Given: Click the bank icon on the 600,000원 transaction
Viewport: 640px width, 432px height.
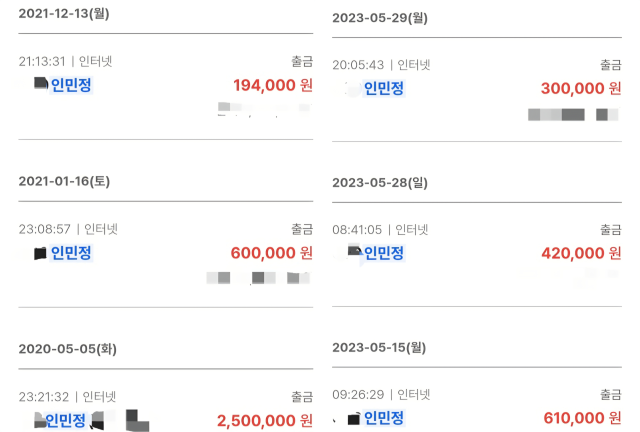Looking at the screenshot, I should click(x=40, y=253).
